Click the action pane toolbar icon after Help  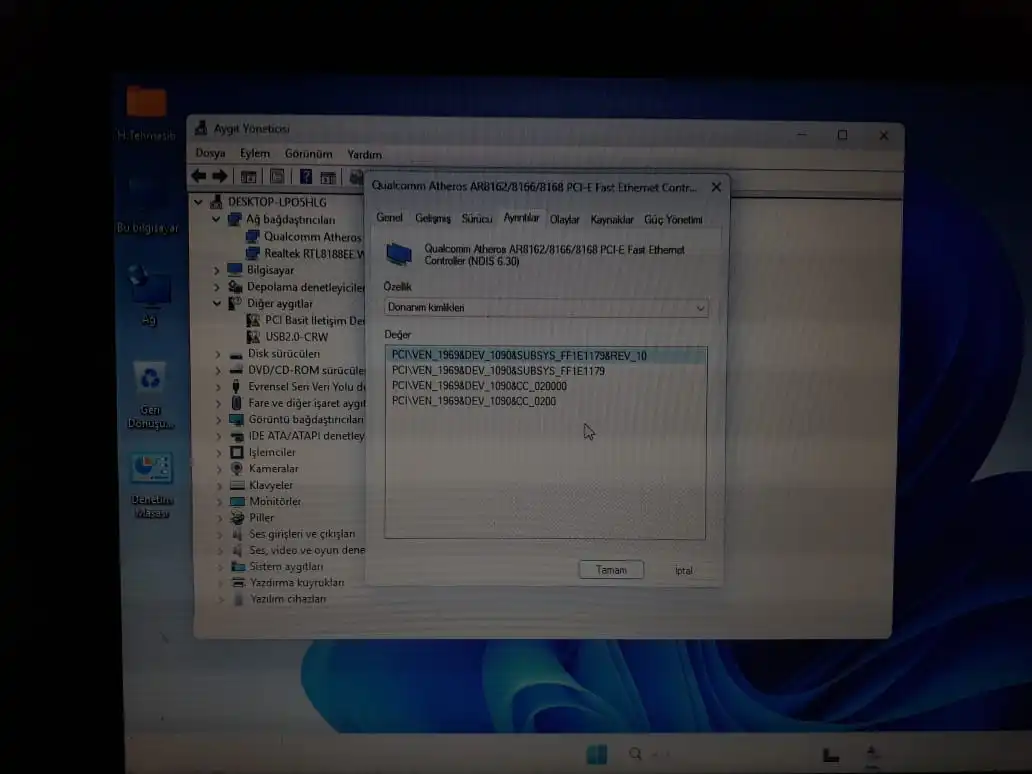(328, 177)
